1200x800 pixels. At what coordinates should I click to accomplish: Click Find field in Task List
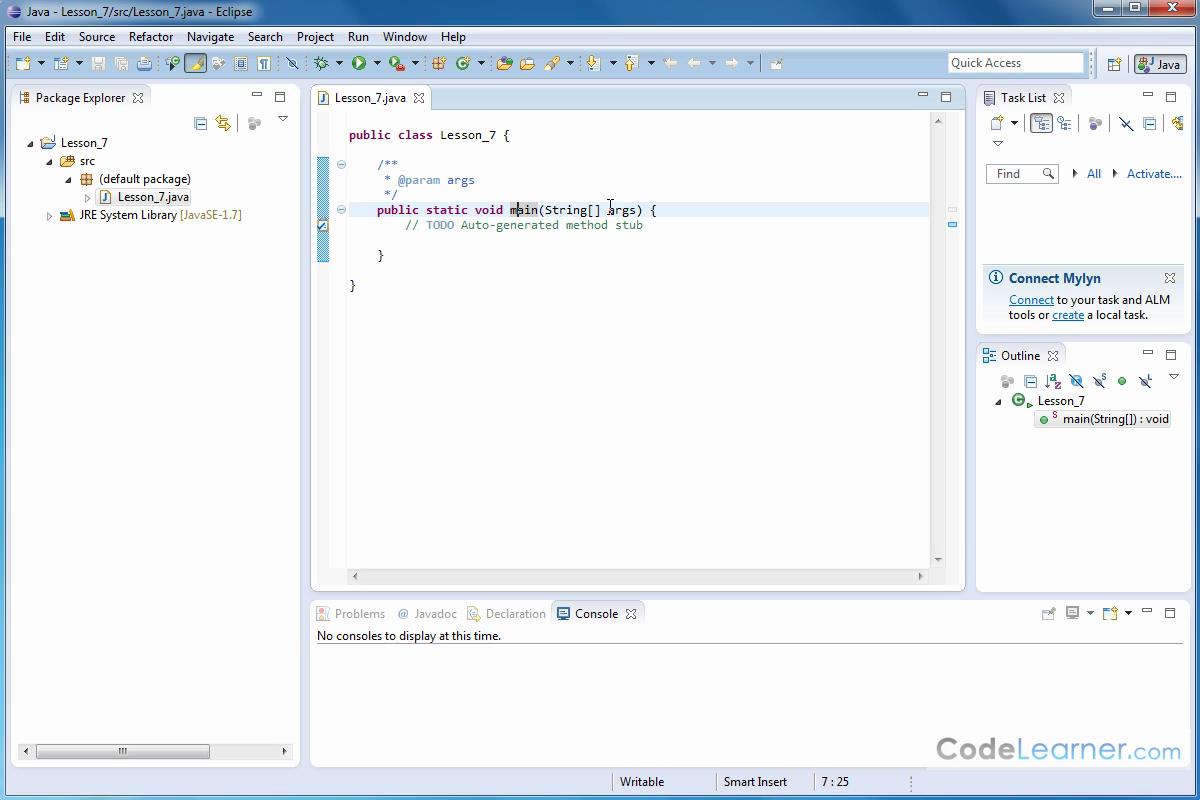1021,173
